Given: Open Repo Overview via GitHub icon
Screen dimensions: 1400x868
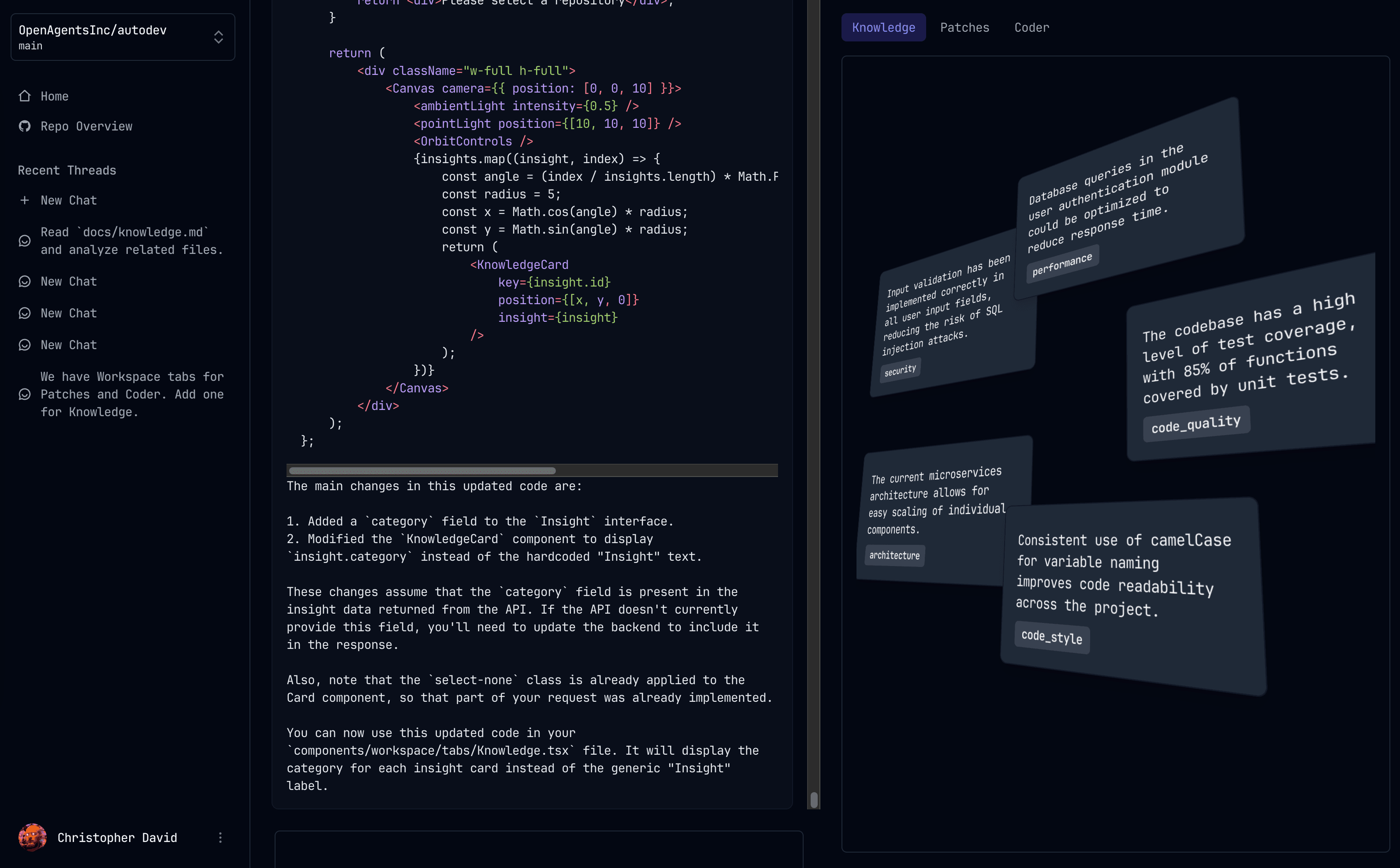Looking at the screenshot, I should tap(25, 126).
